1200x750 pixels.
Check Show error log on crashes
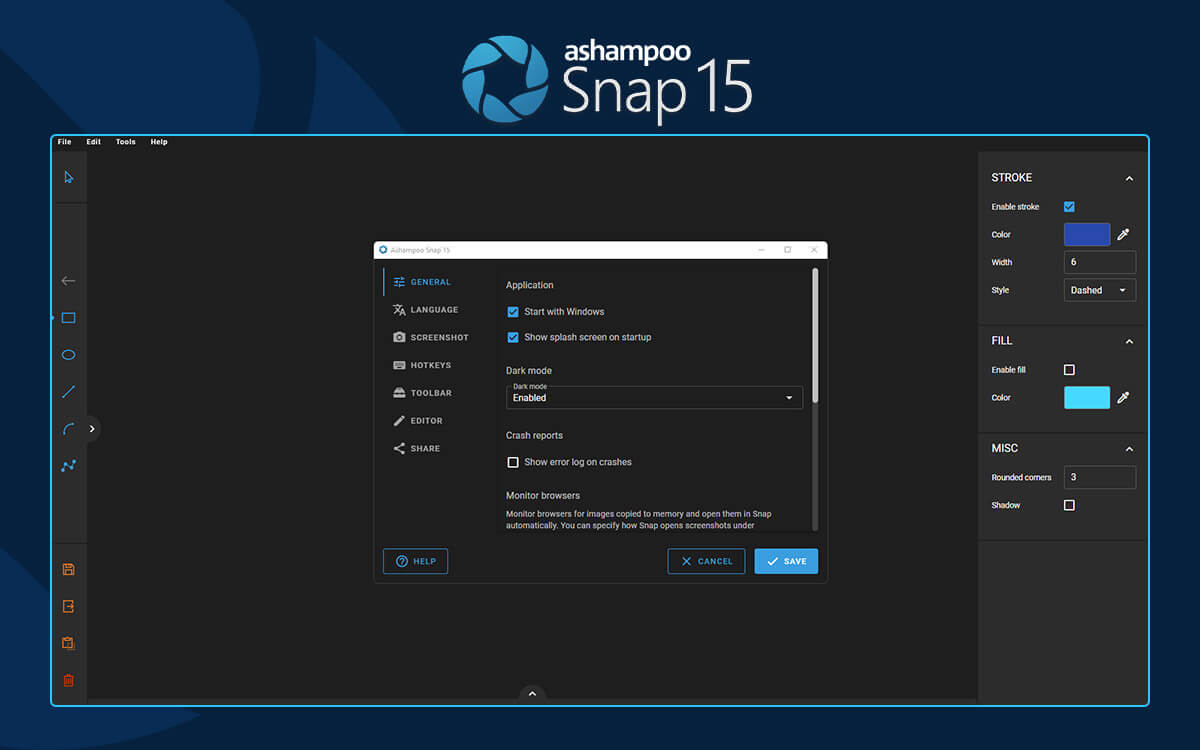click(513, 463)
